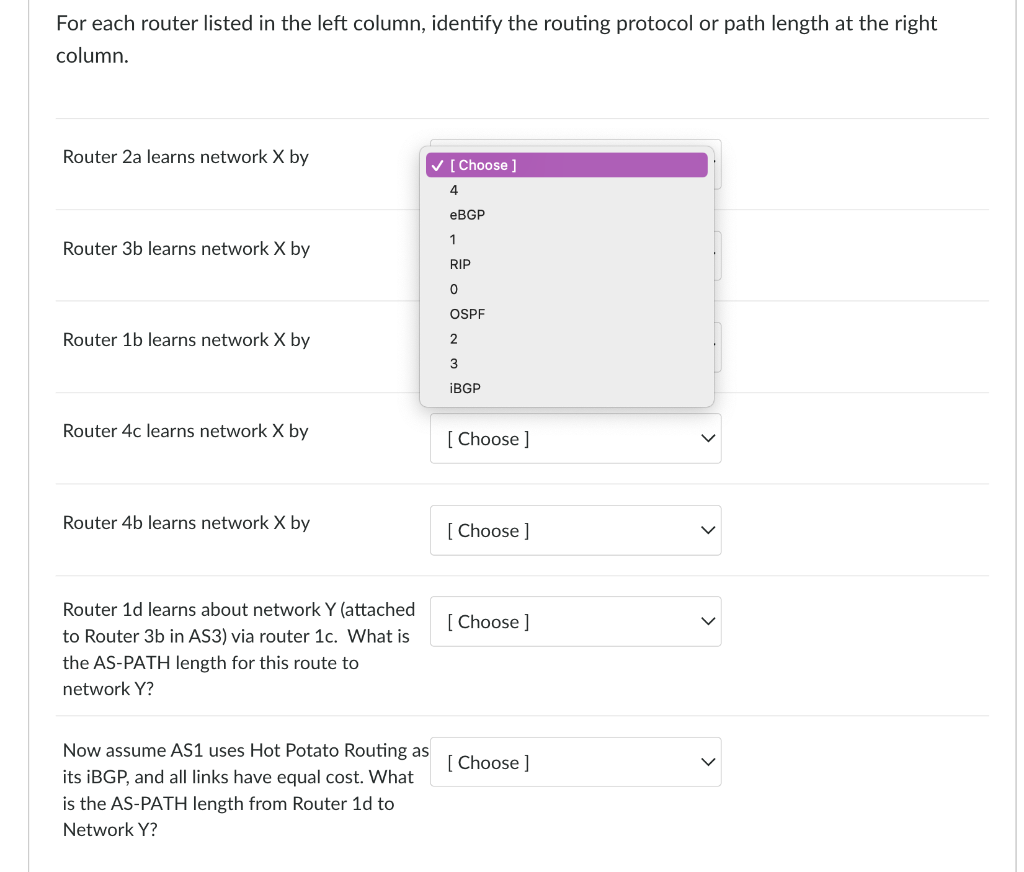Image resolution: width=1024 pixels, height=872 pixels.
Task: Pick OSPF from the open dropdown
Action: [566, 314]
